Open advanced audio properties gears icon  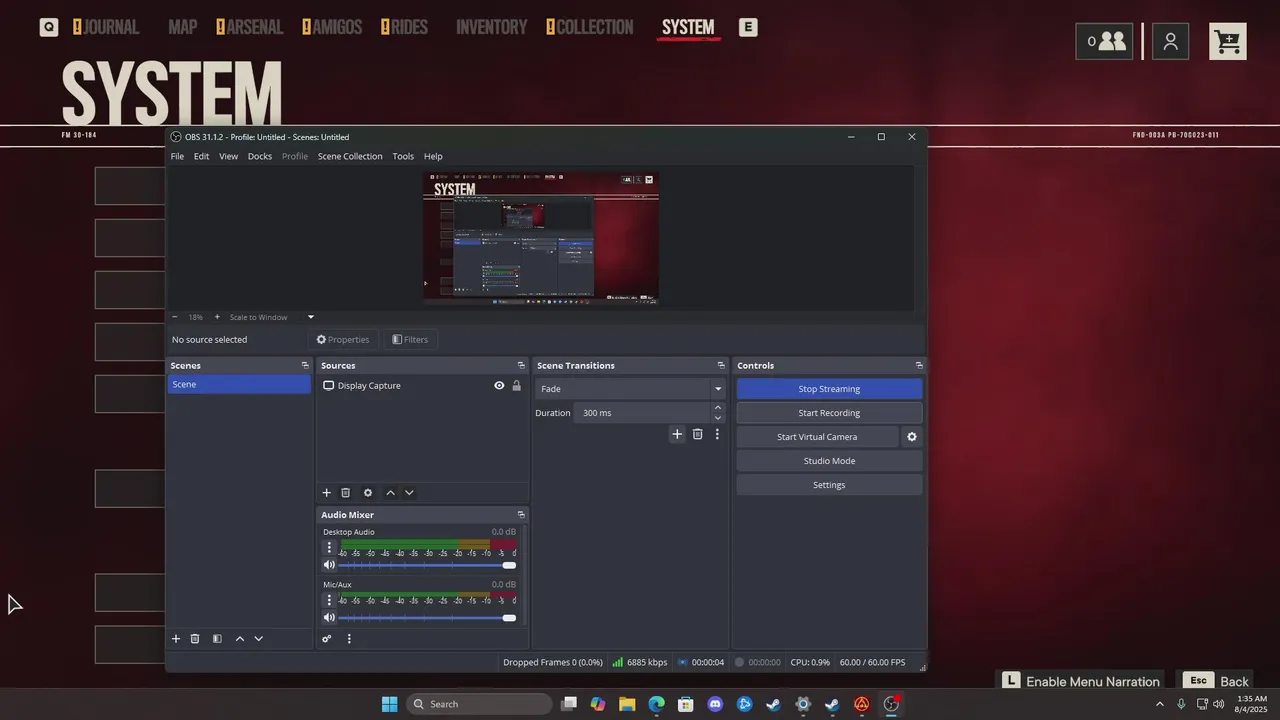pyautogui.click(x=327, y=639)
